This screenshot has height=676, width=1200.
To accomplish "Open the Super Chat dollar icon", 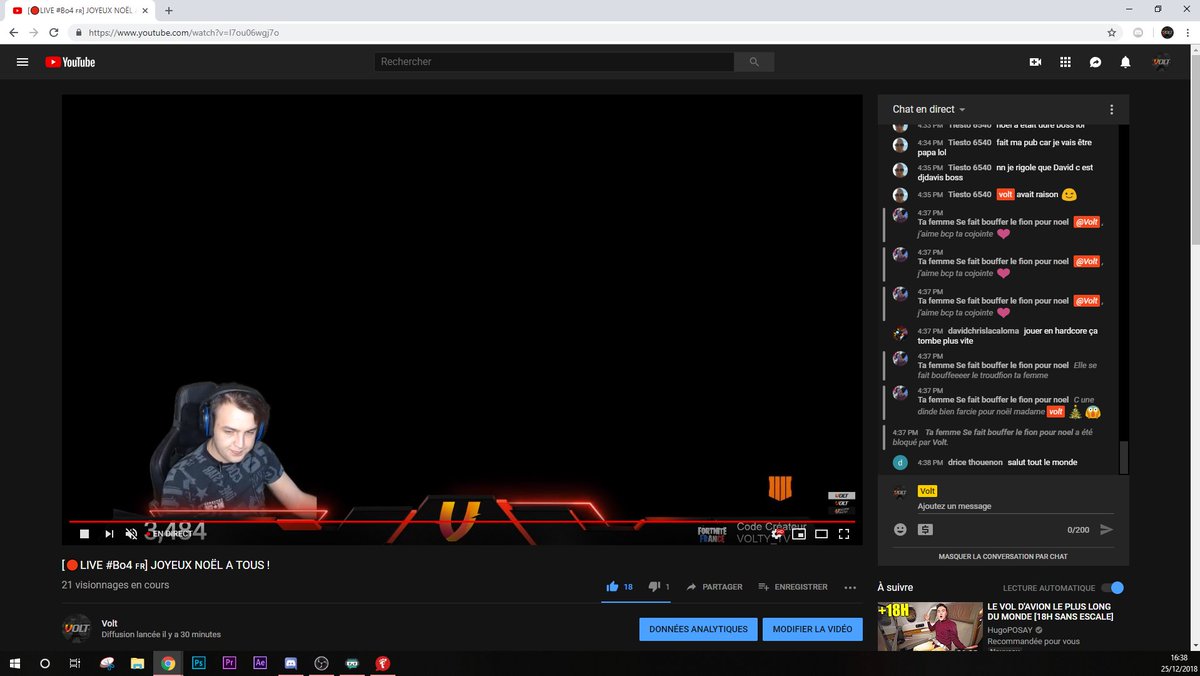I will point(925,529).
